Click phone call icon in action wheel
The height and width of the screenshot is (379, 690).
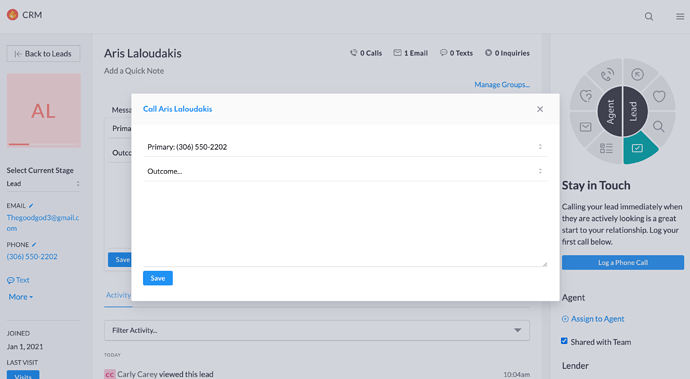(x=607, y=74)
